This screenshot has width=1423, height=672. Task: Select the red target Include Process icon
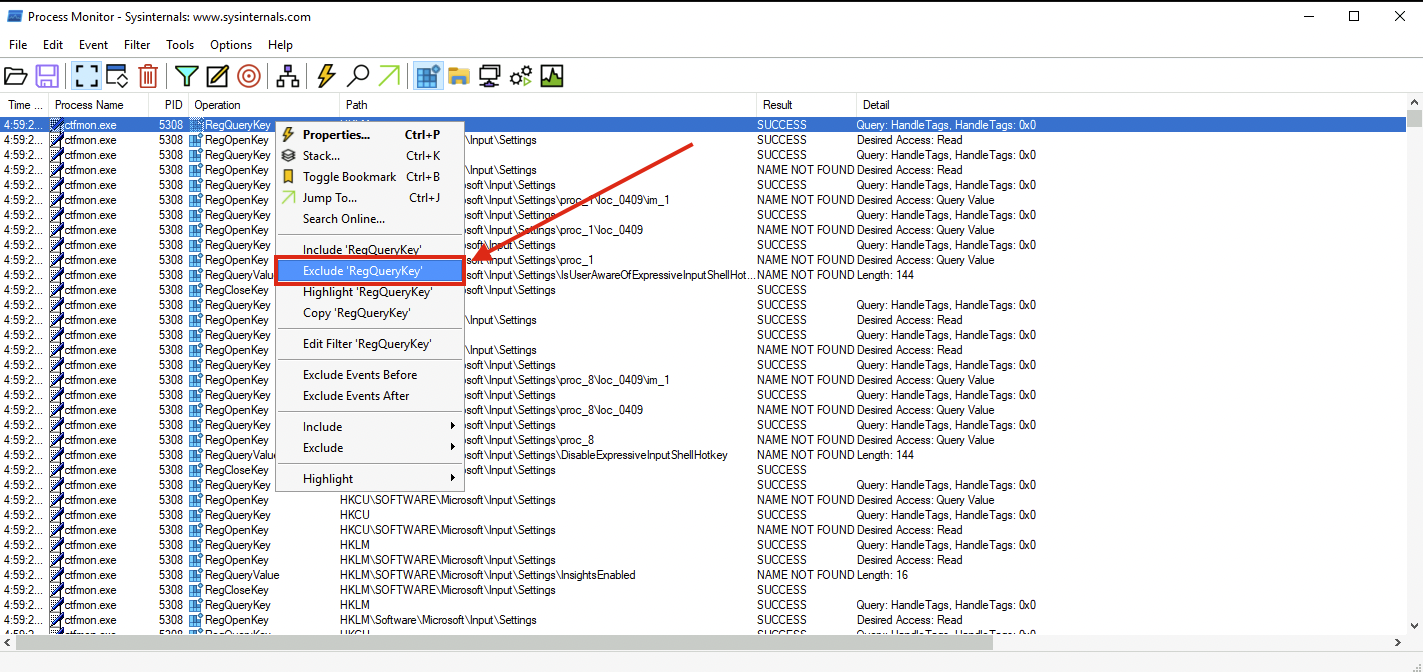(x=249, y=76)
